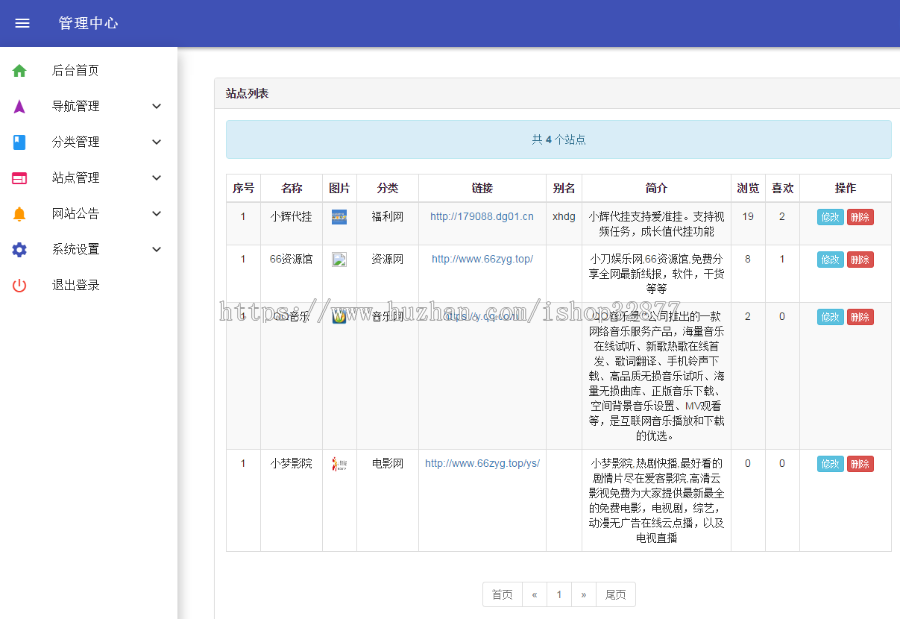900x619 pixels.
Task: Click 修改 button for 小辉代挂
Action: pos(830,217)
